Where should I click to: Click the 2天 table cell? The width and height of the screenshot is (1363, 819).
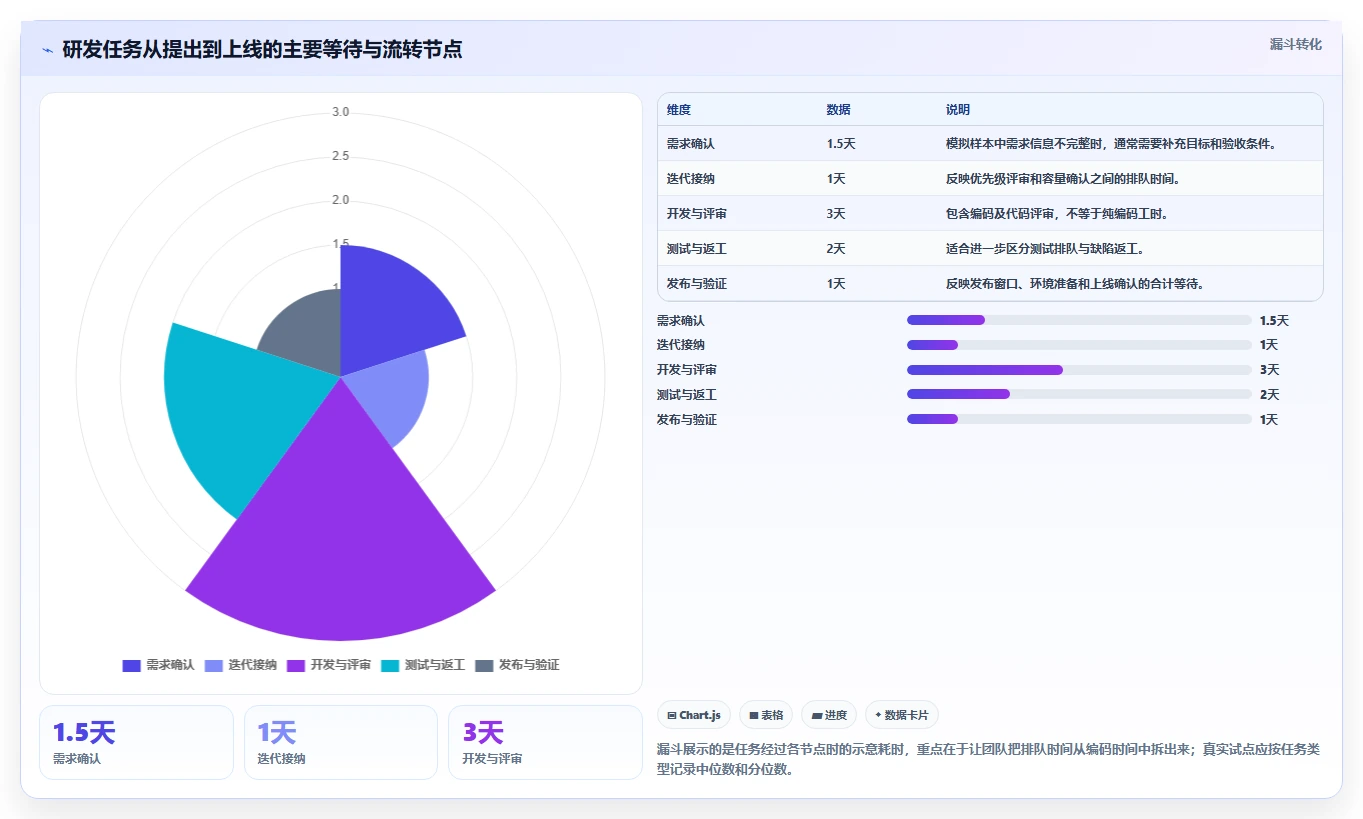[836, 249]
